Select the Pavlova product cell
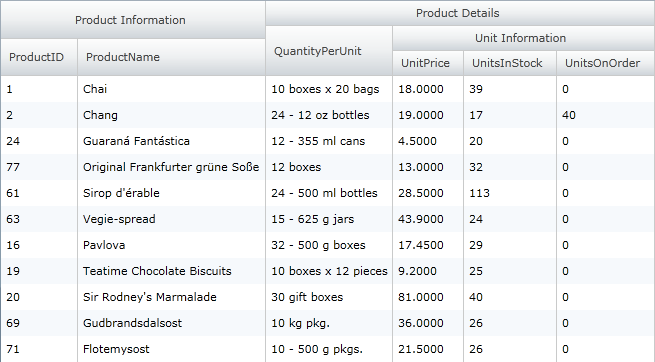The width and height of the screenshot is (655, 362). (x=172, y=245)
